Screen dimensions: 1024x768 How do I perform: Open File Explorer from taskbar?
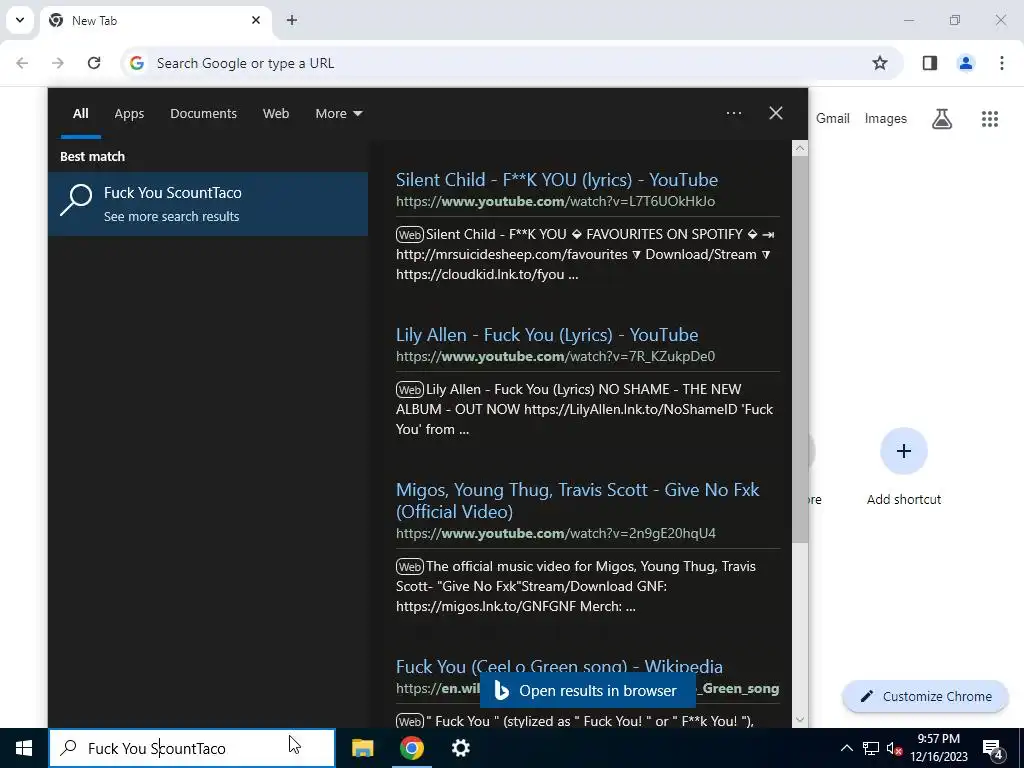click(362, 748)
